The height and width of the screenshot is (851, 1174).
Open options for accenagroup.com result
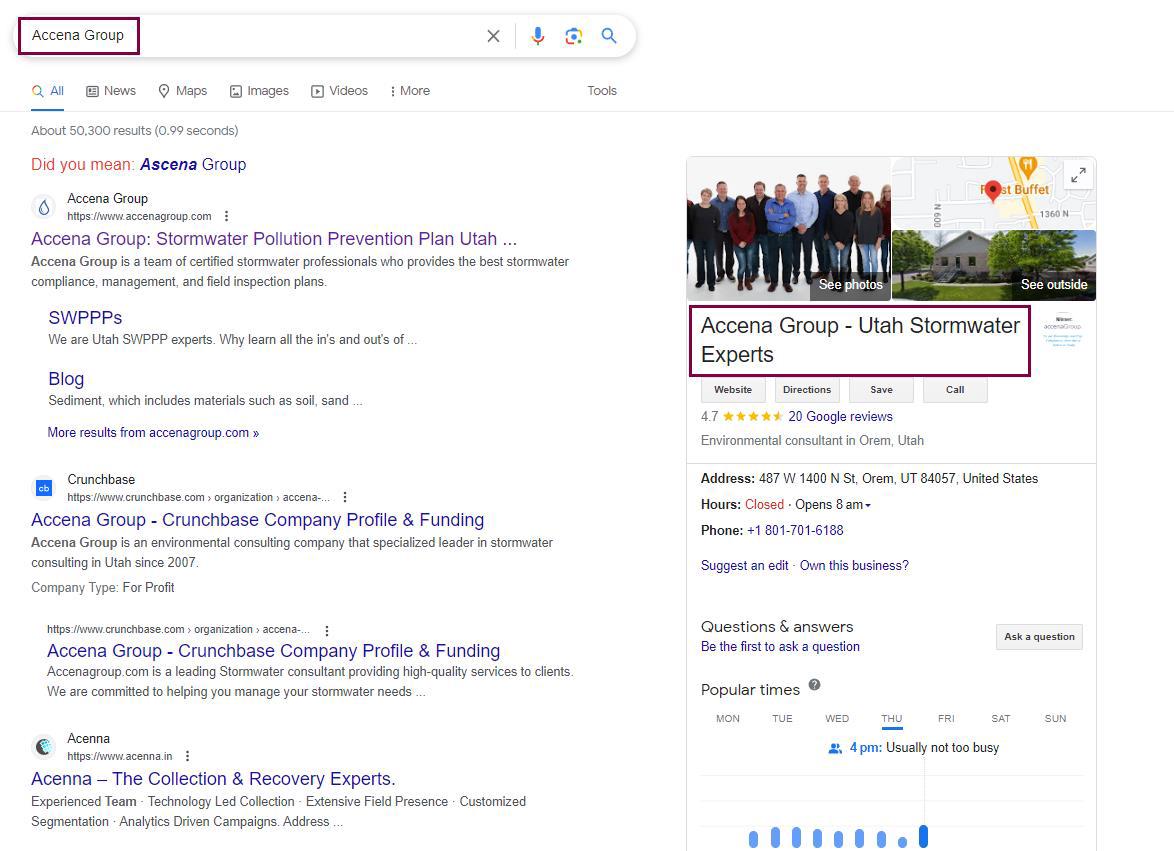227,216
